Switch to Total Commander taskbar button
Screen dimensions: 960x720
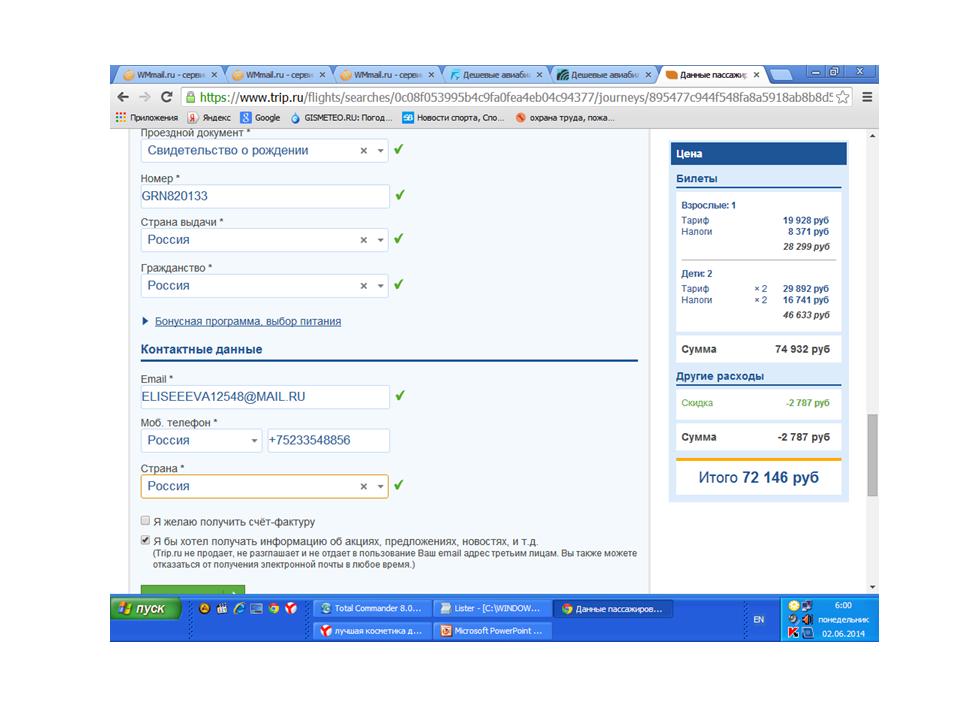click(372, 609)
